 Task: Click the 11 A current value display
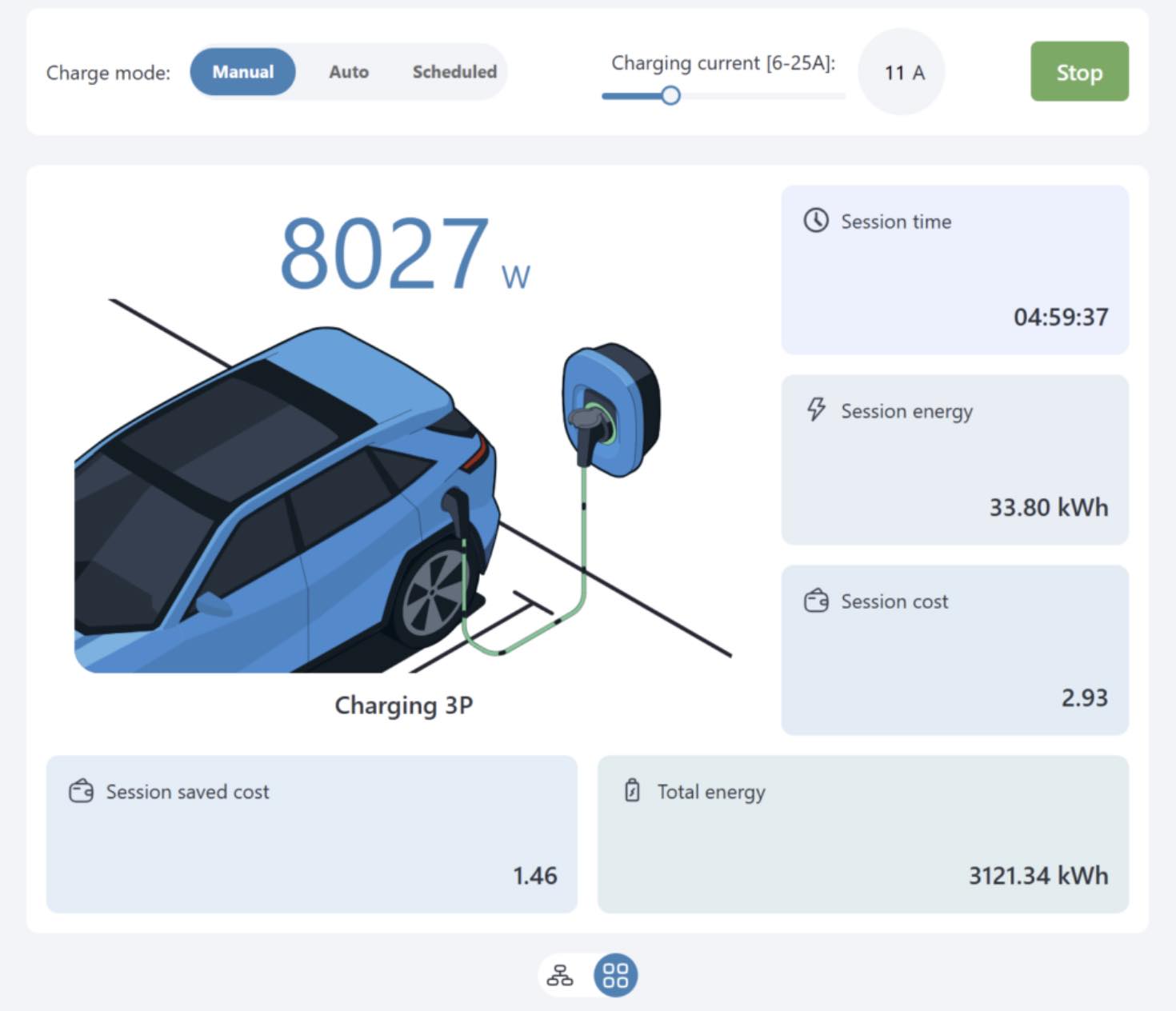[x=902, y=72]
